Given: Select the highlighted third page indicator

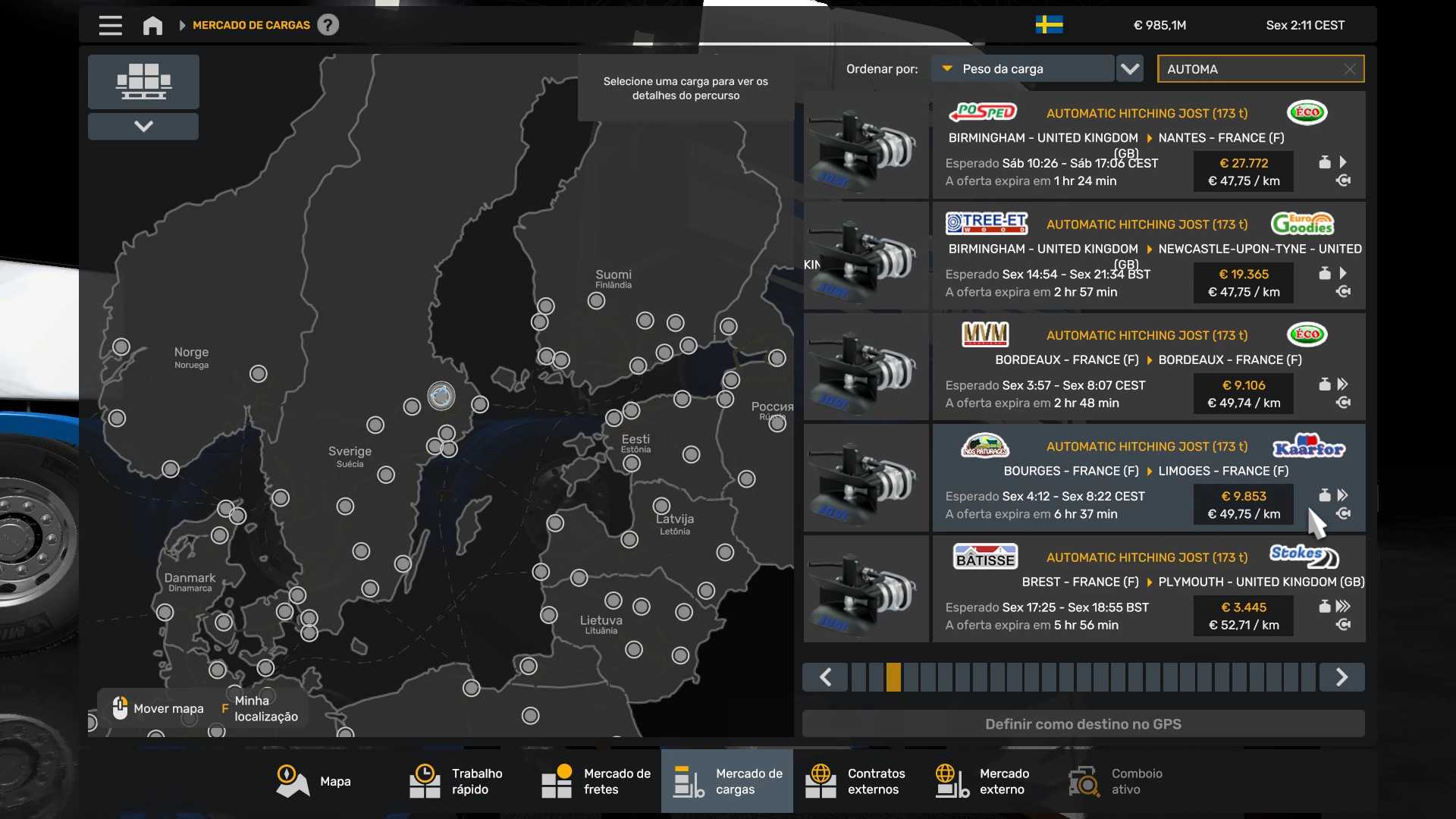Looking at the screenshot, I should (x=893, y=677).
